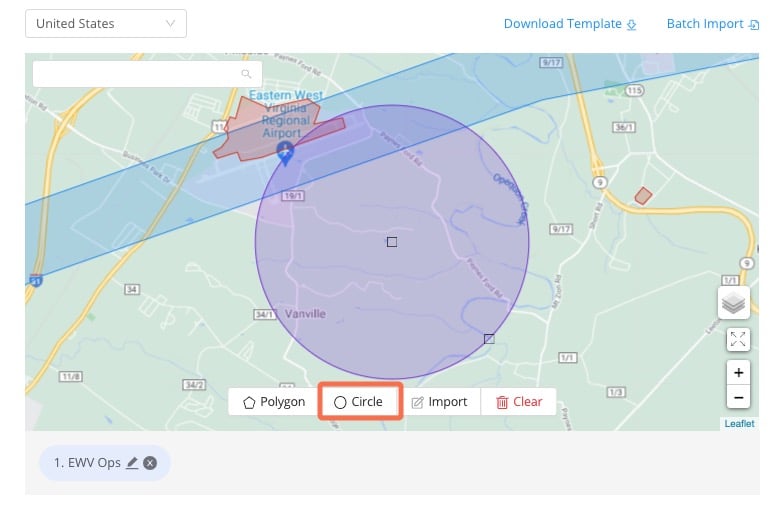Click the Eastern West Virginia Regional Airport label
The height and width of the screenshot is (517, 774).
pyautogui.click(x=286, y=114)
